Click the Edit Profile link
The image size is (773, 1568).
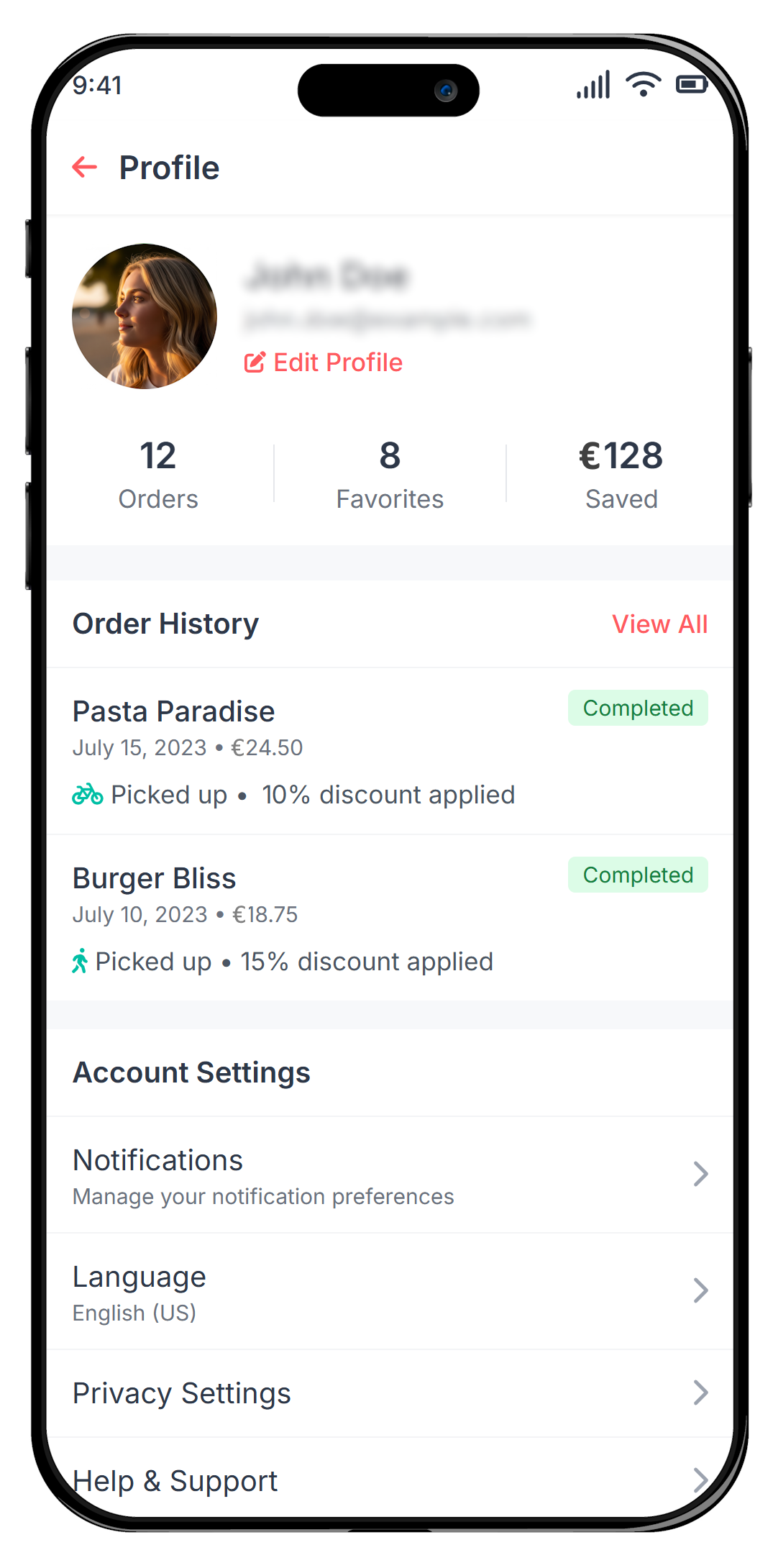point(338,363)
